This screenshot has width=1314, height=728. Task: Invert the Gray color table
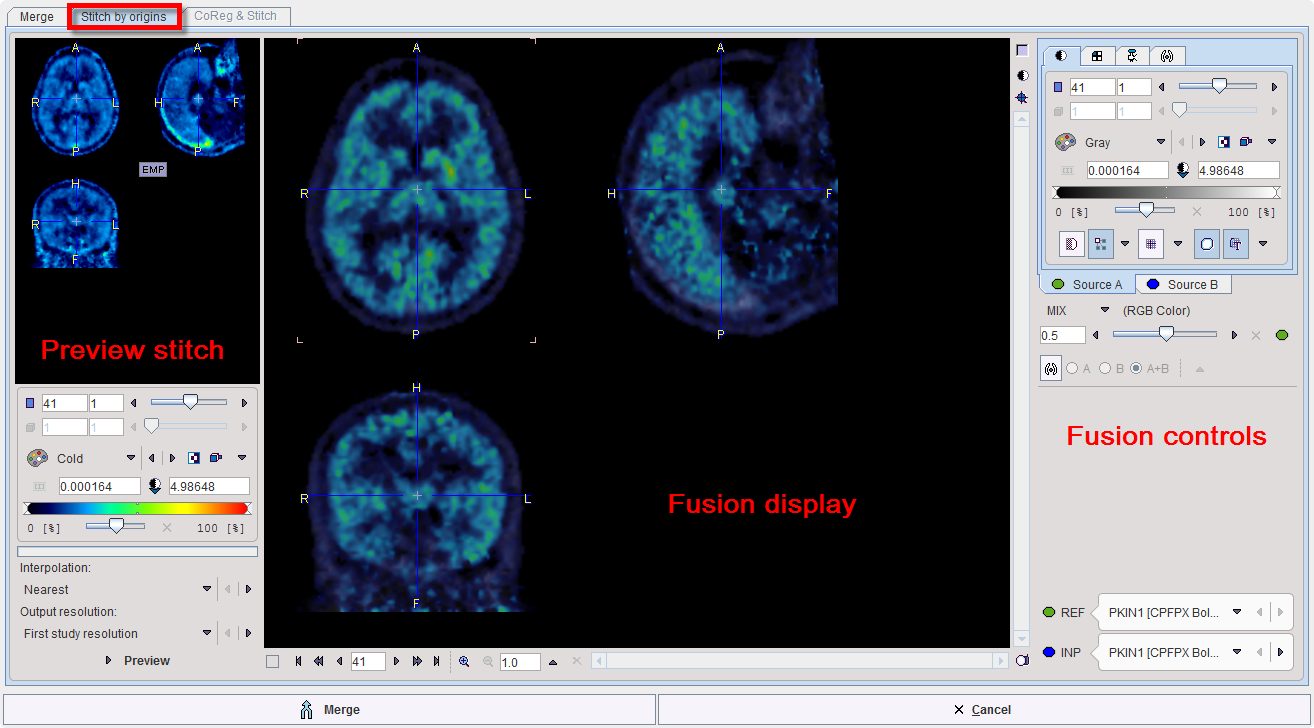coord(1224,142)
